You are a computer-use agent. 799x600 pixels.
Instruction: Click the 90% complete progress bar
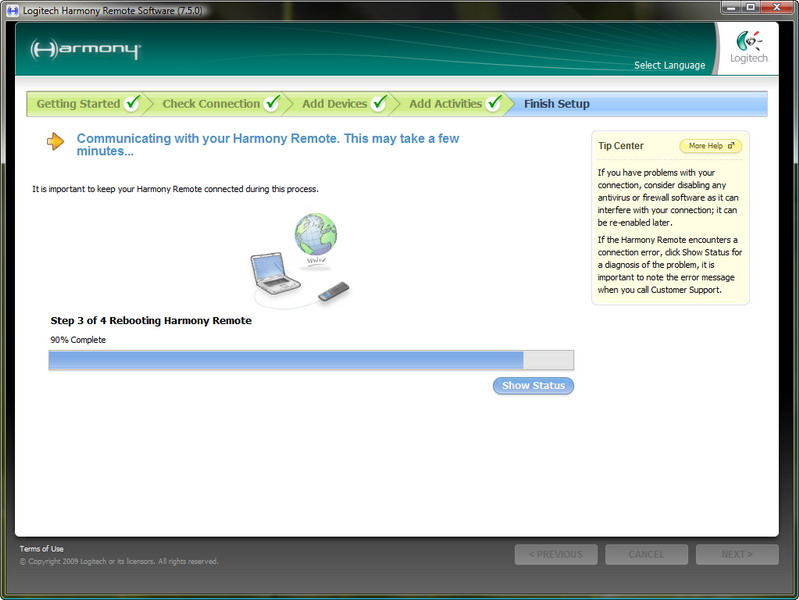coord(311,360)
